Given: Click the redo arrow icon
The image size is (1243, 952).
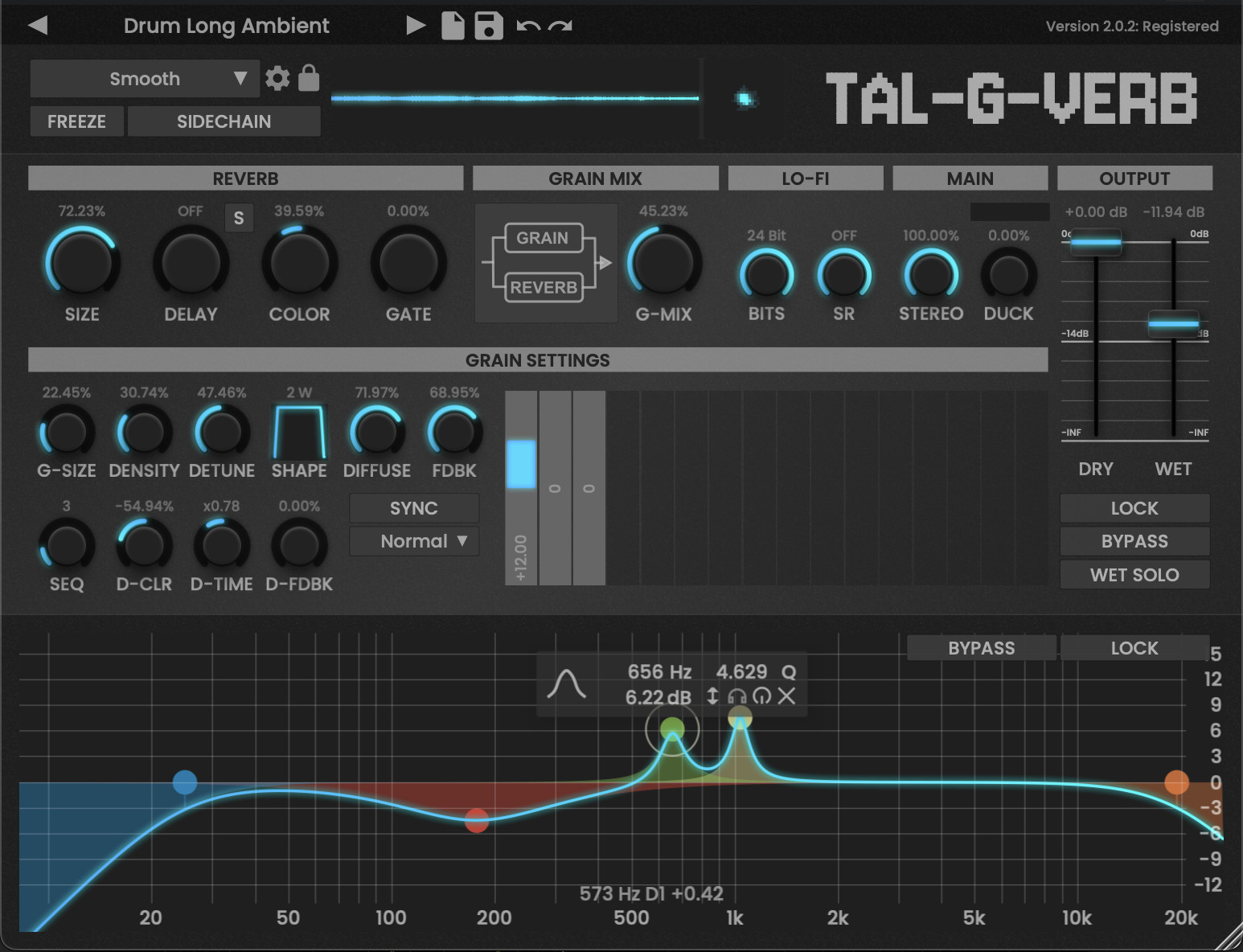Looking at the screenshot, I should (x=560, y=26).
